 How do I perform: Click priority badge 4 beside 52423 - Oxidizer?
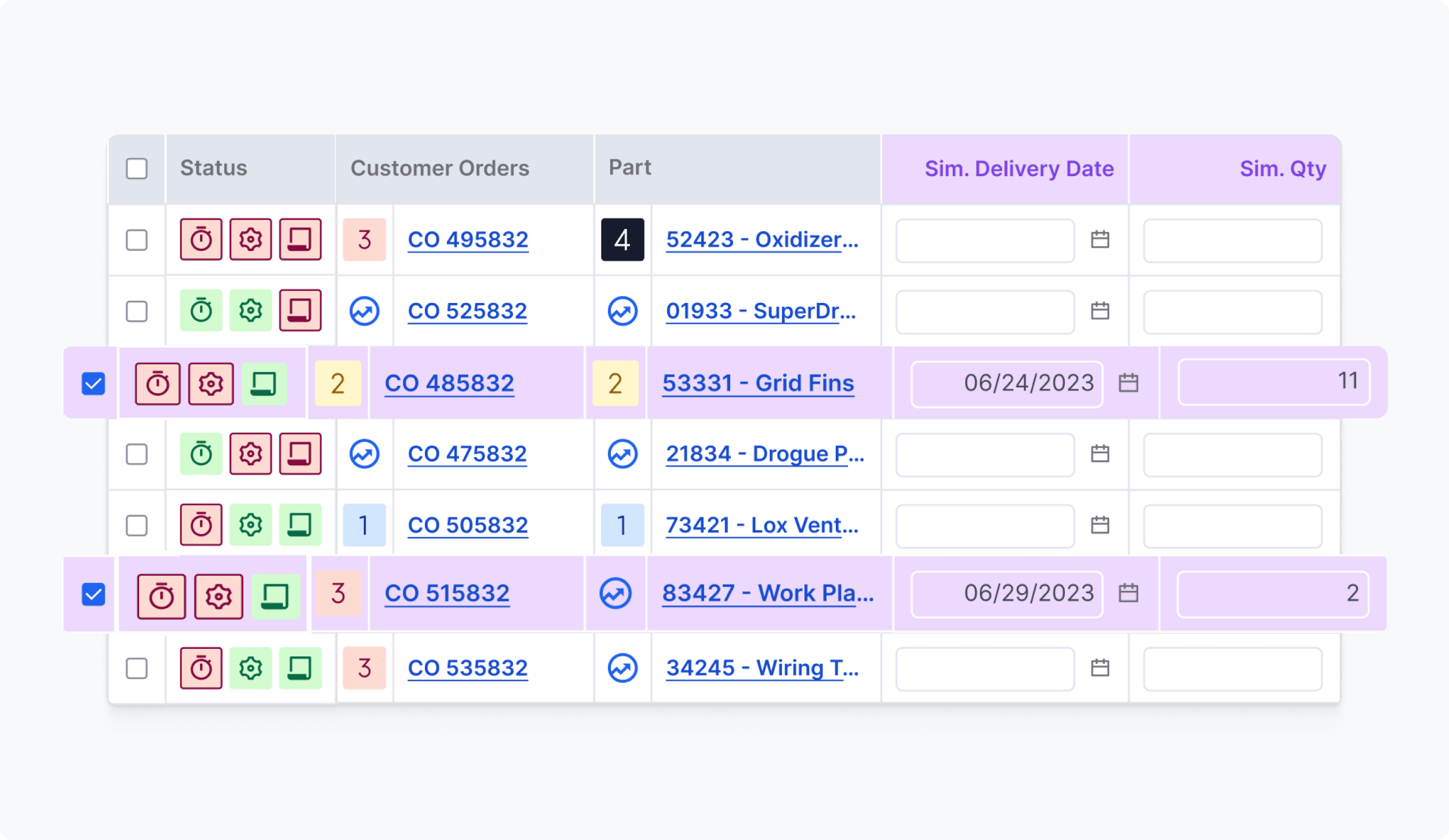(x=622, y=239)
